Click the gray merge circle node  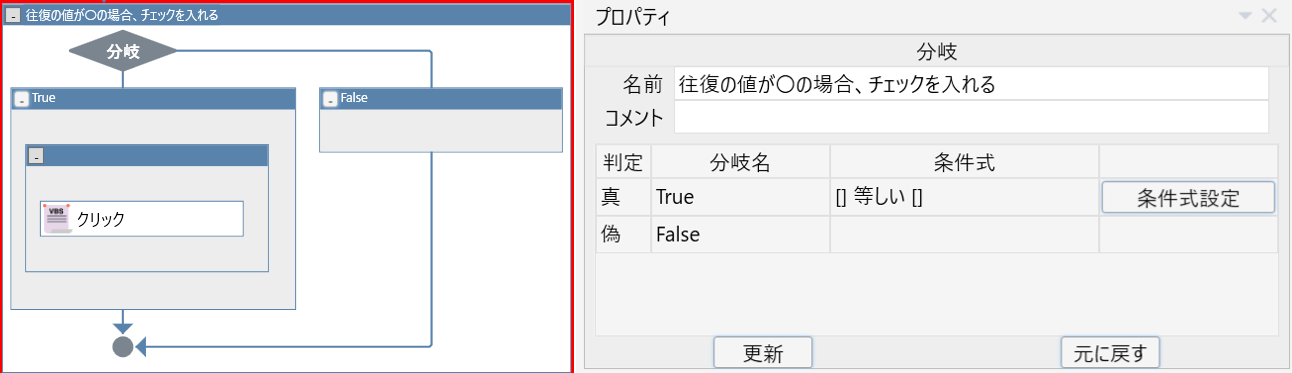click(x=122, y=347)
